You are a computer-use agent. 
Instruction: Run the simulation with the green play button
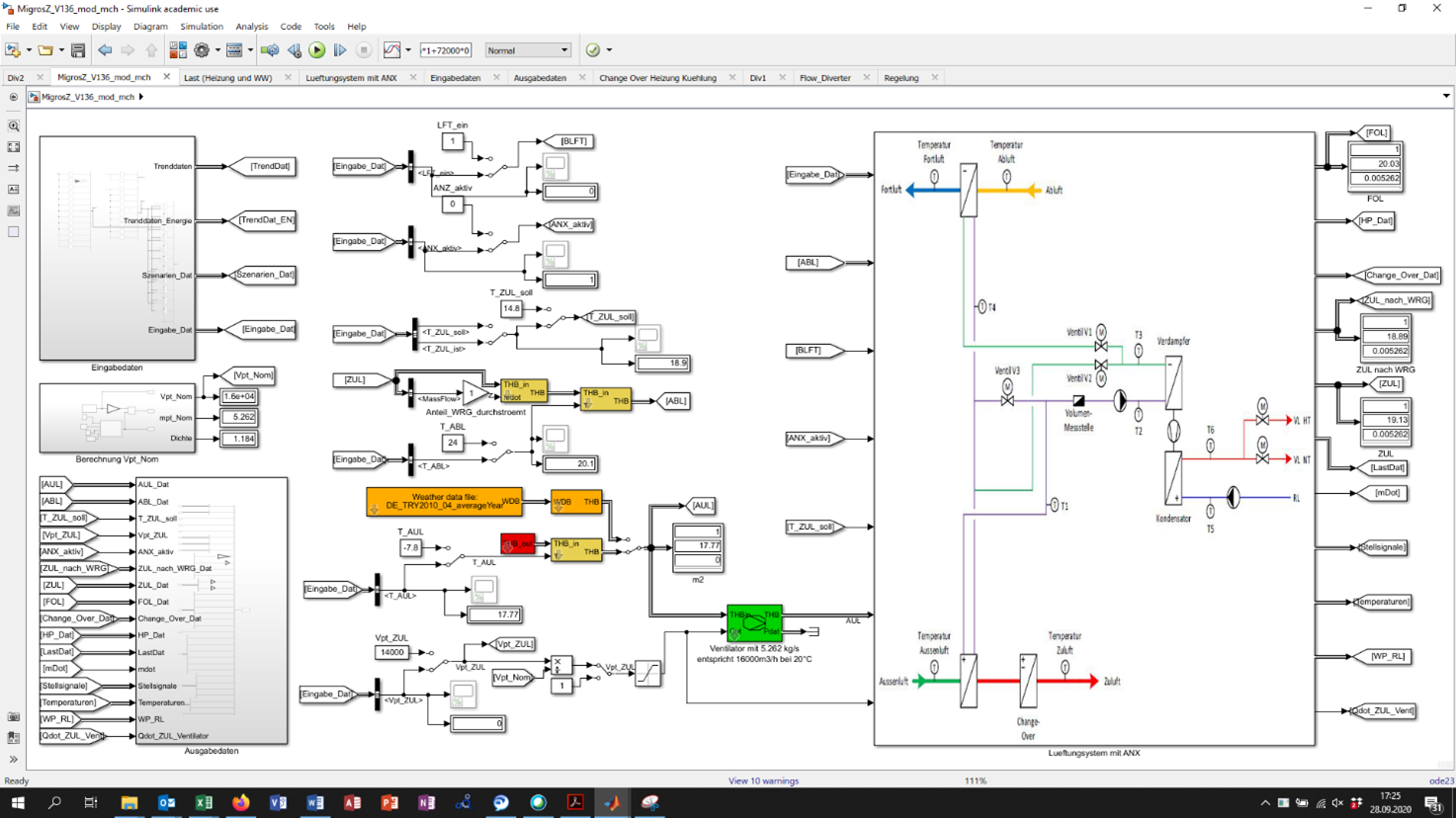point(317,50)
